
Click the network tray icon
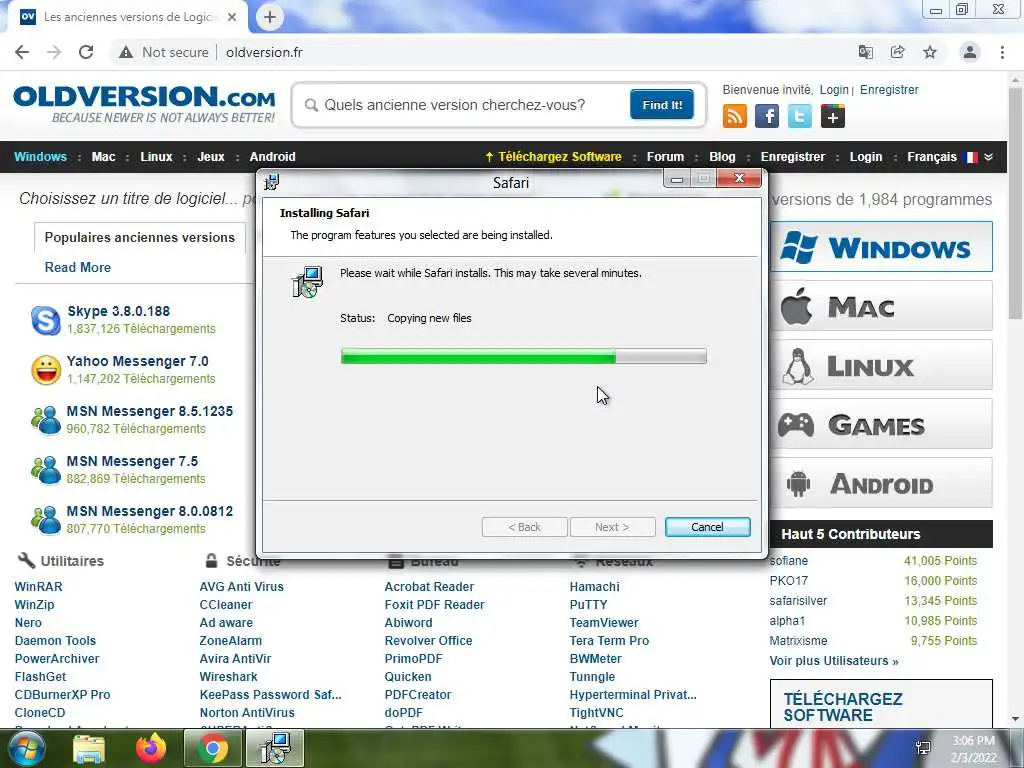coord(923,749)
